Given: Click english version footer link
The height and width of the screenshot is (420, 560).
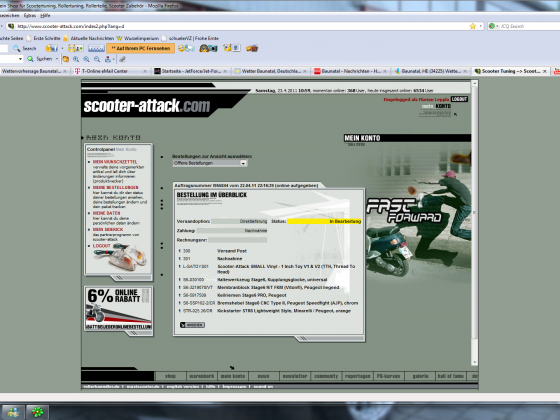Looking at the screenshot, I should [182, 386].
